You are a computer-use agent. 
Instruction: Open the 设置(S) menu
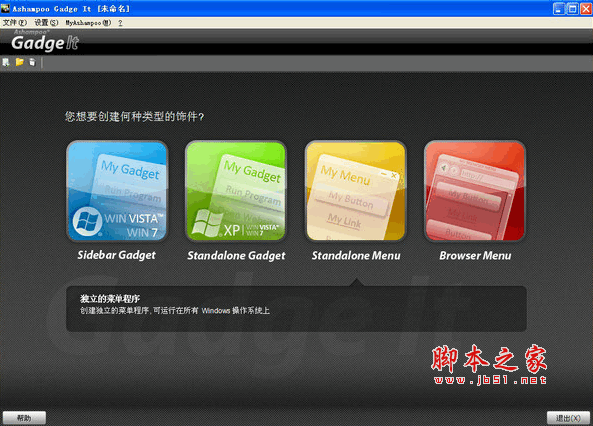46,23
